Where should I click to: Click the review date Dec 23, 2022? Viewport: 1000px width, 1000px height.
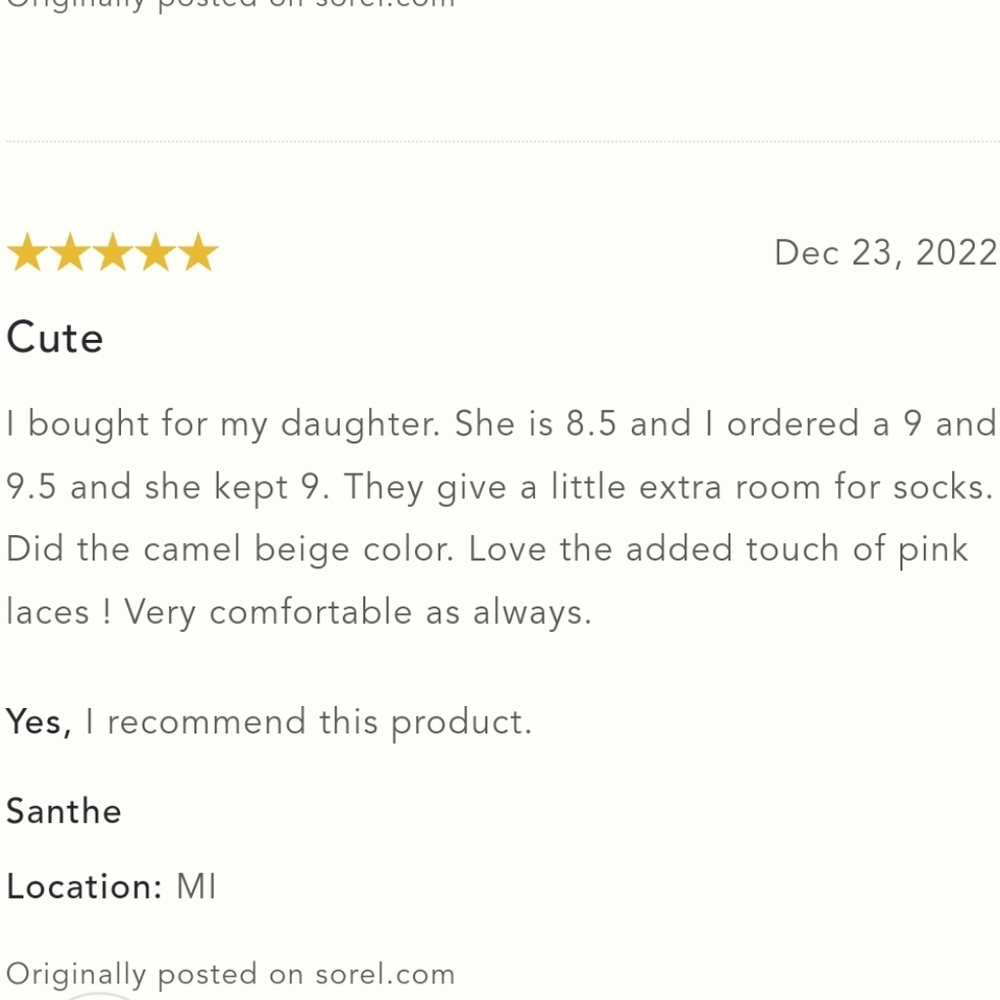pos(885,253)
